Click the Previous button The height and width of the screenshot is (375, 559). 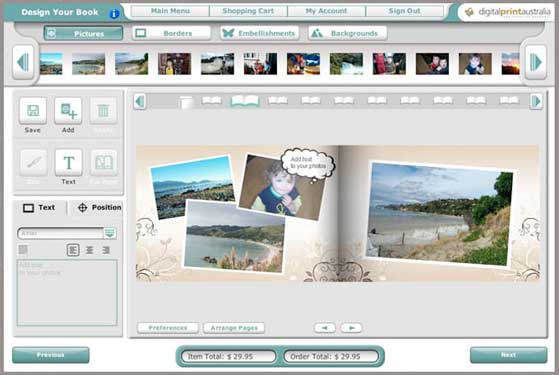[51, 355]
